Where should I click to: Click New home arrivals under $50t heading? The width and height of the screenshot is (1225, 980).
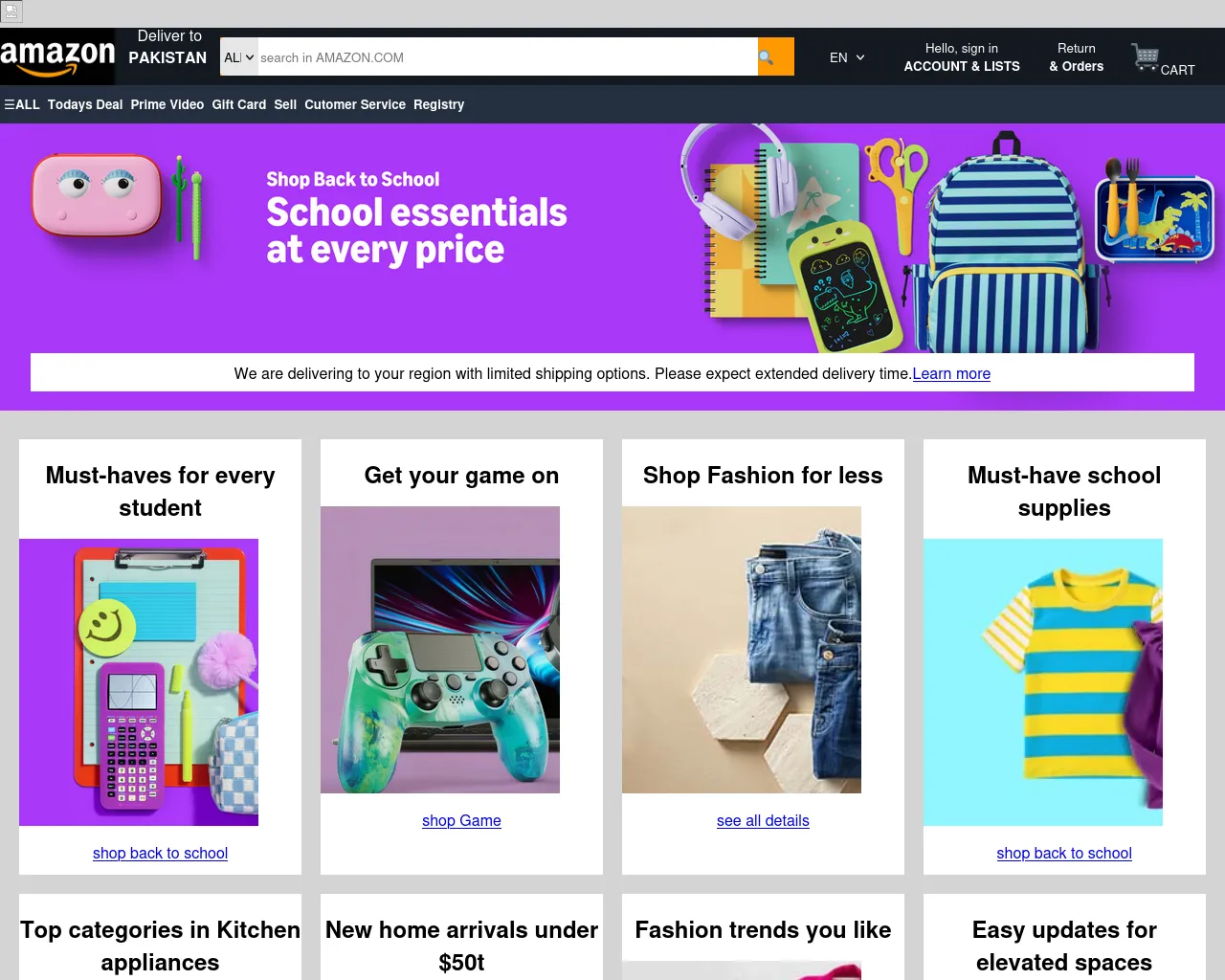tap(461, 946)
